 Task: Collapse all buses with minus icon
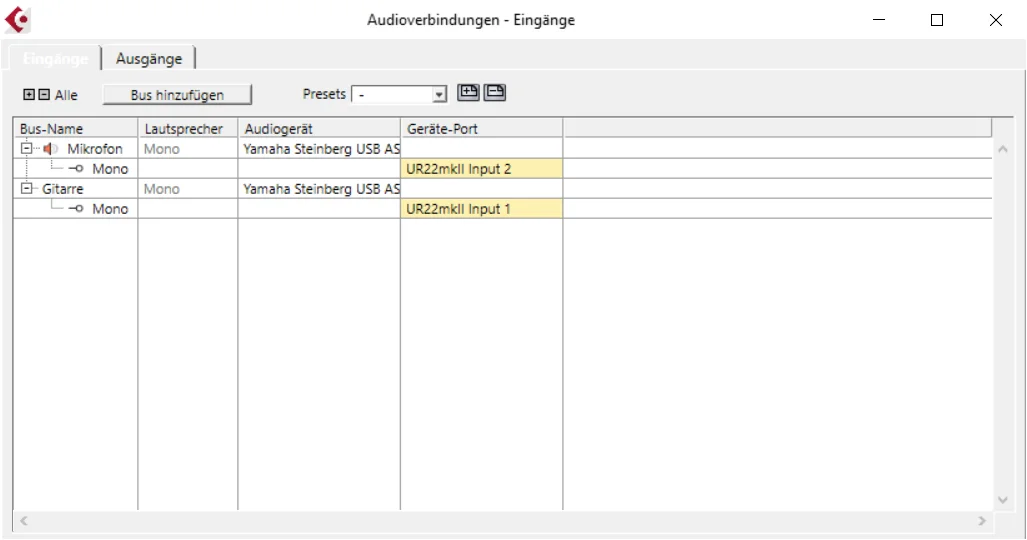[x=44, y=94]
